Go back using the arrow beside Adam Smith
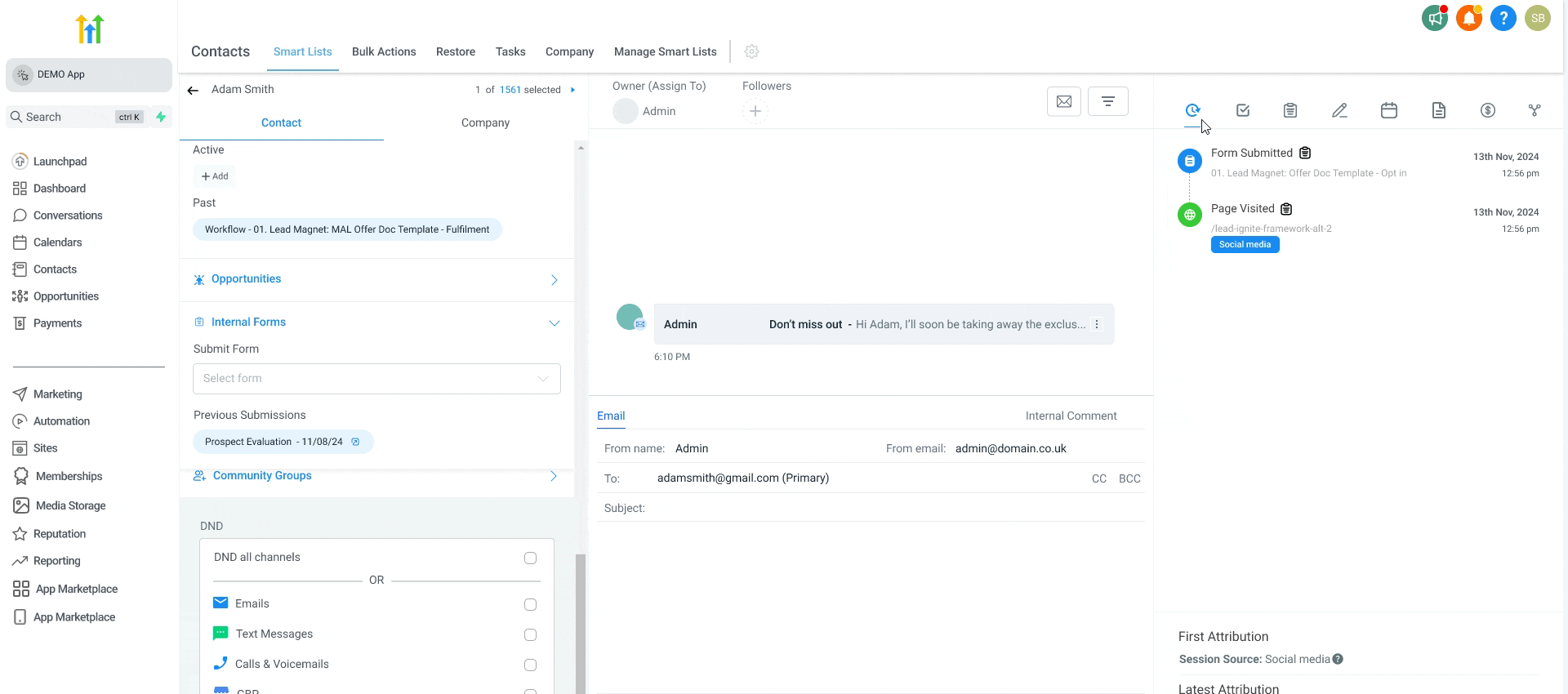 point(193,90)
